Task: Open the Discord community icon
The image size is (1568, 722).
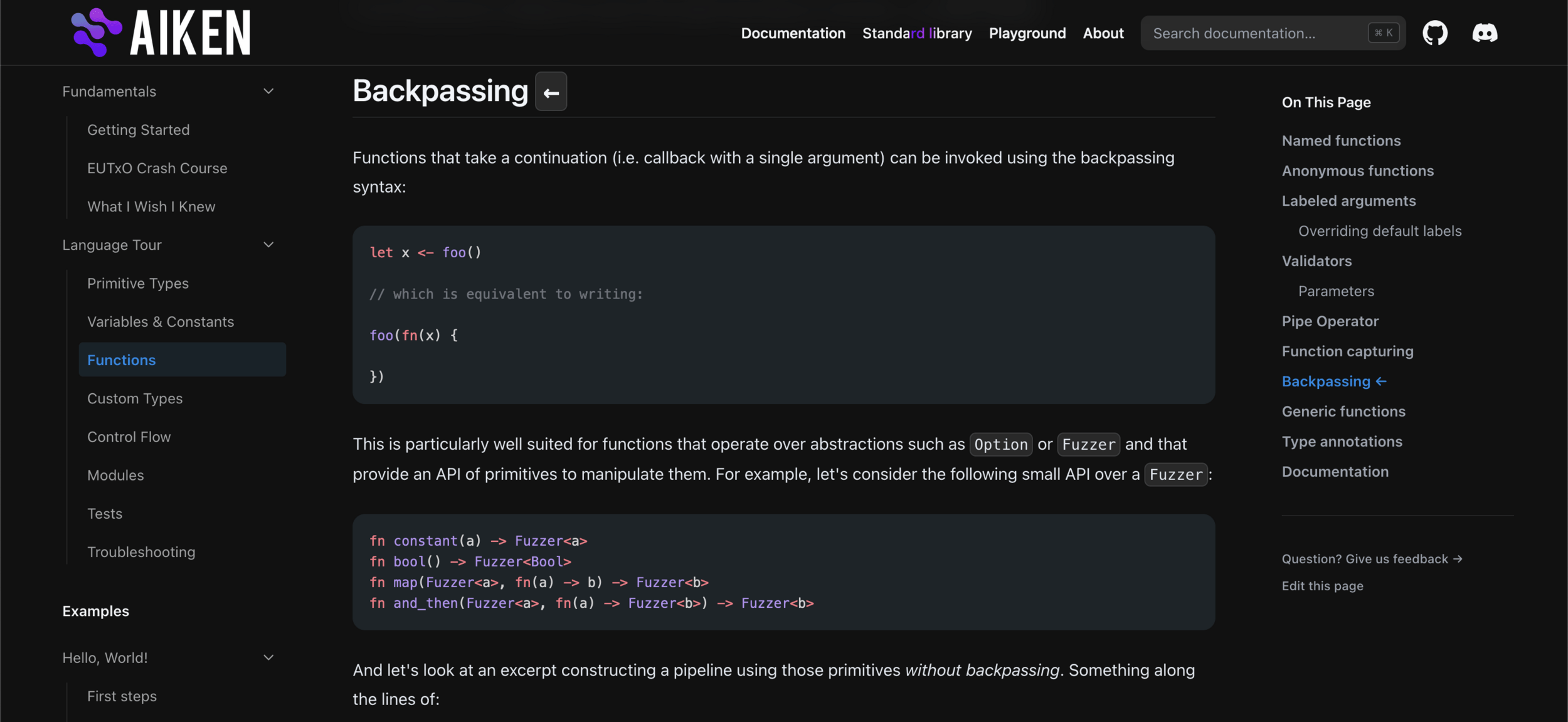Action: (1485, 33)
